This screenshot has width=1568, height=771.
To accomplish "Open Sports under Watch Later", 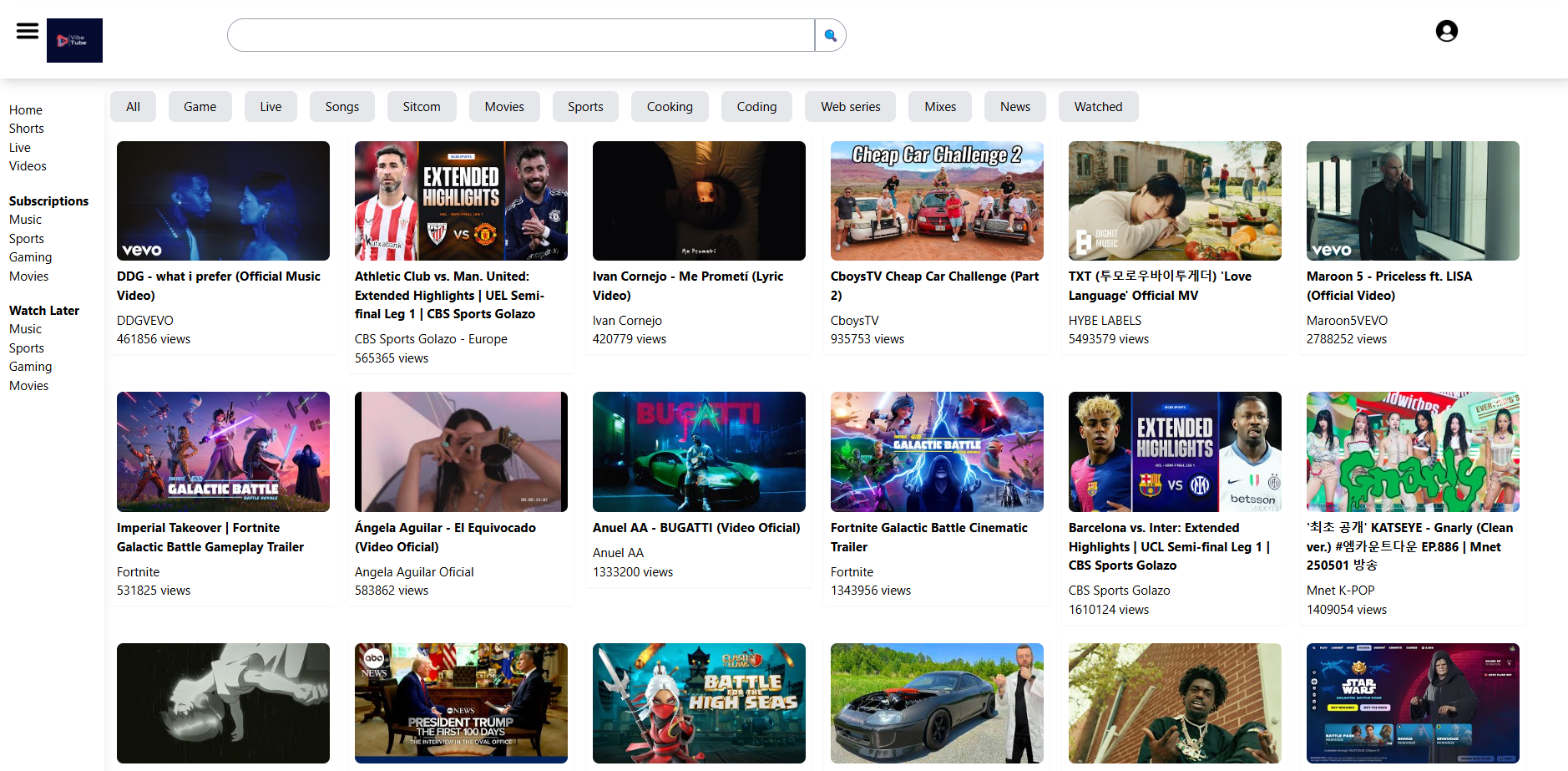I will click(27, 348).
